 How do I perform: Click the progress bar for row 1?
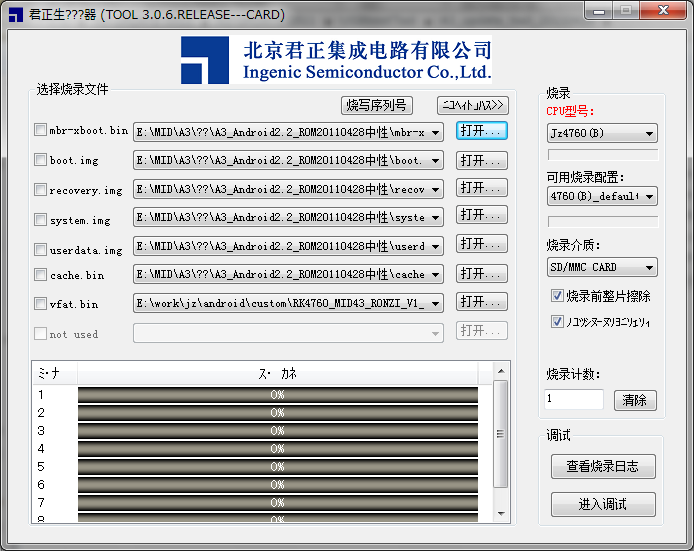click(278, 395)
